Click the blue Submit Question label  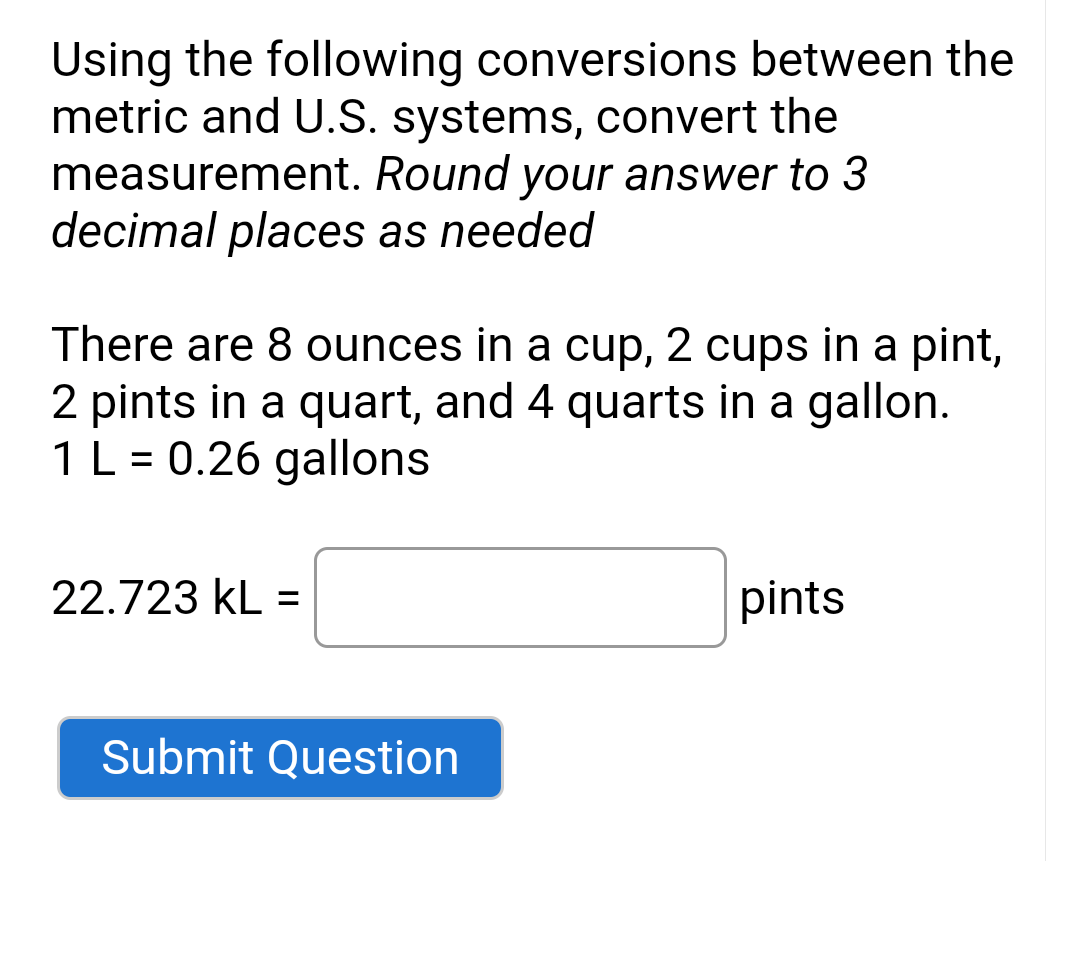280,758
